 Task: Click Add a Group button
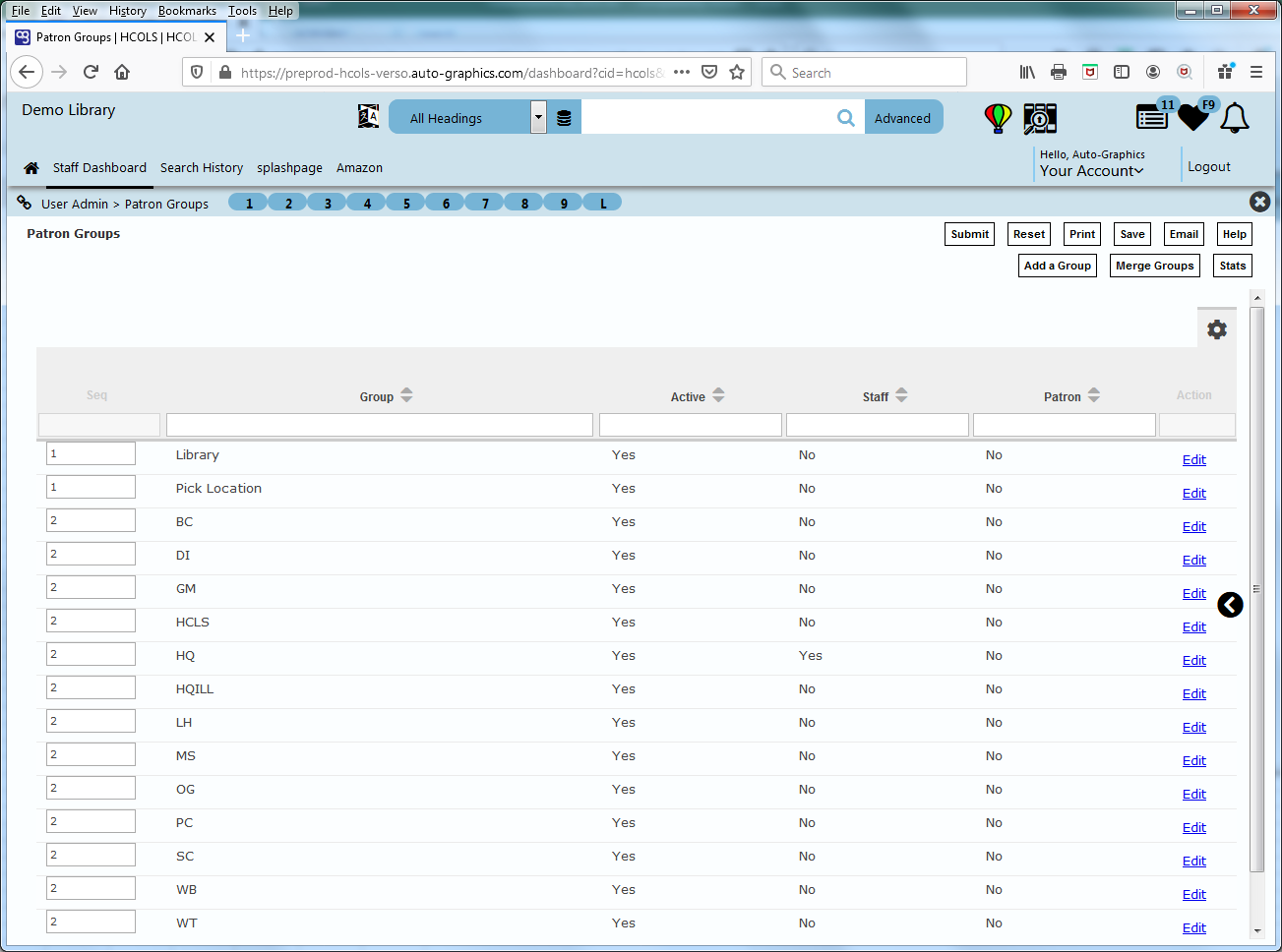1058,266
